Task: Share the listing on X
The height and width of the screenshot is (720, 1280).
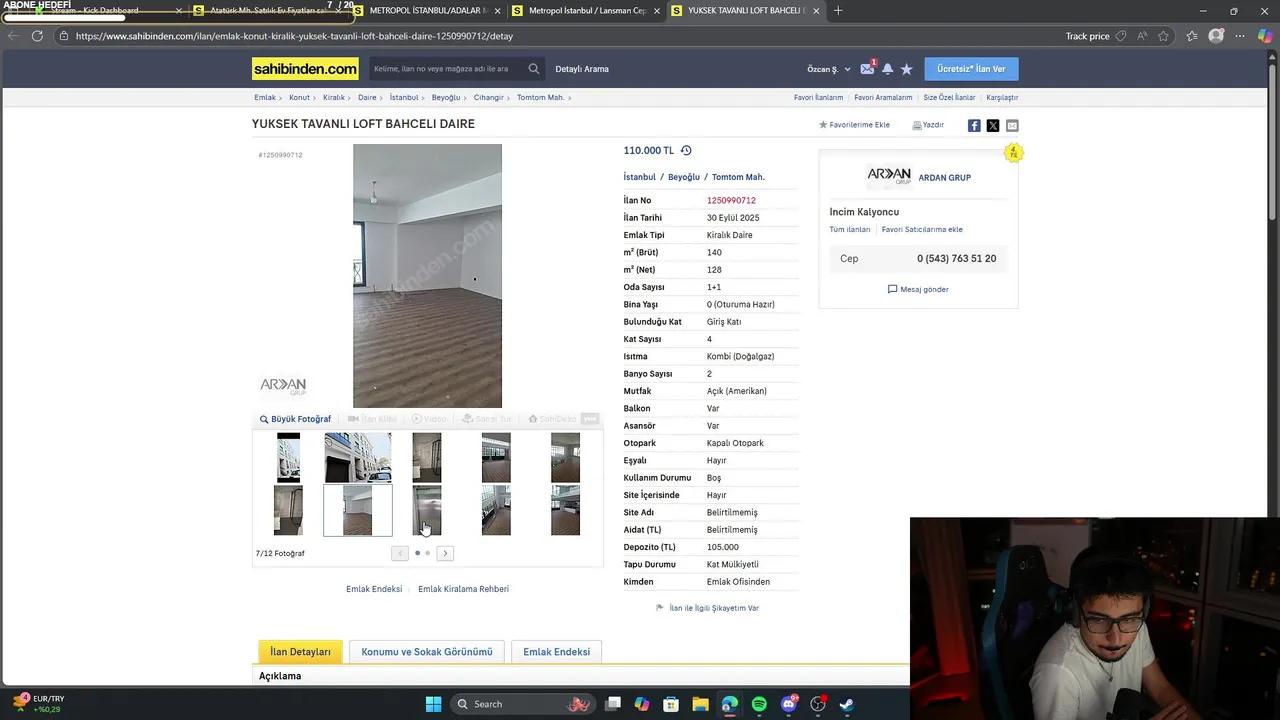Action: (993, 125)
